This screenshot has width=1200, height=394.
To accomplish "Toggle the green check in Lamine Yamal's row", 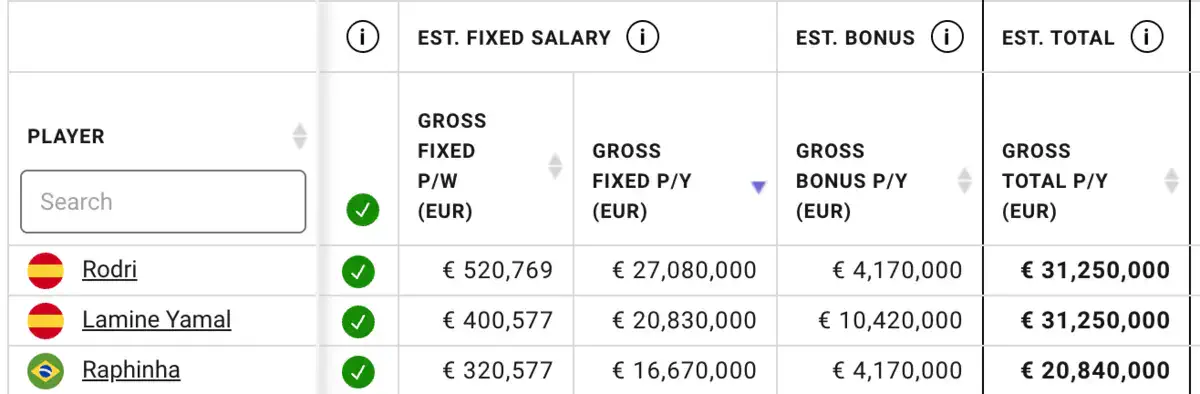I will point(358,322).
